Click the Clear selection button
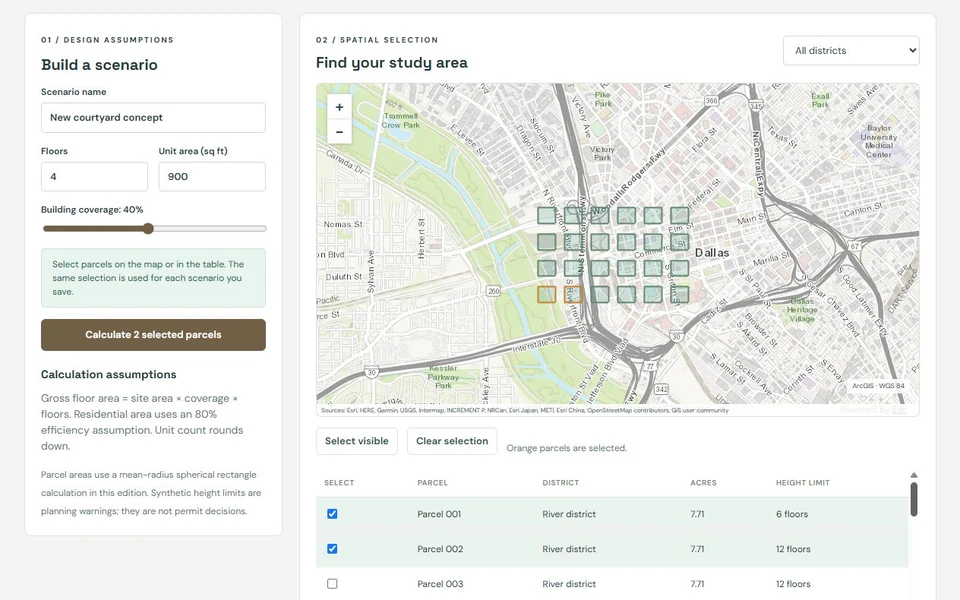This screenshot has height=600, width=960. point(452,441)
